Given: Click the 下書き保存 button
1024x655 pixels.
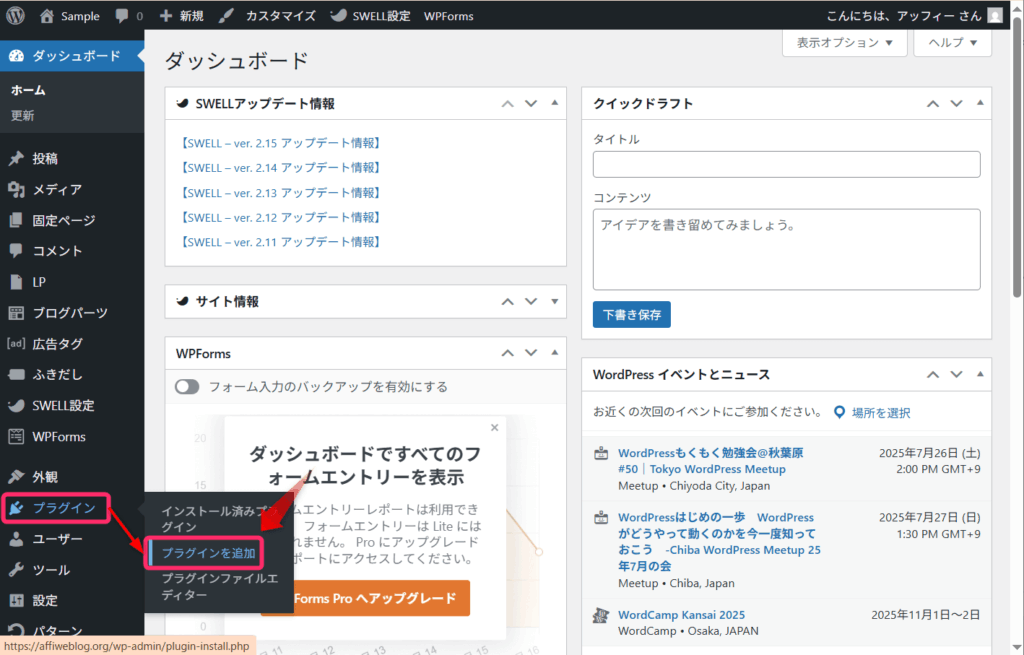Looking at the screenshot, I should click(632, 315).
